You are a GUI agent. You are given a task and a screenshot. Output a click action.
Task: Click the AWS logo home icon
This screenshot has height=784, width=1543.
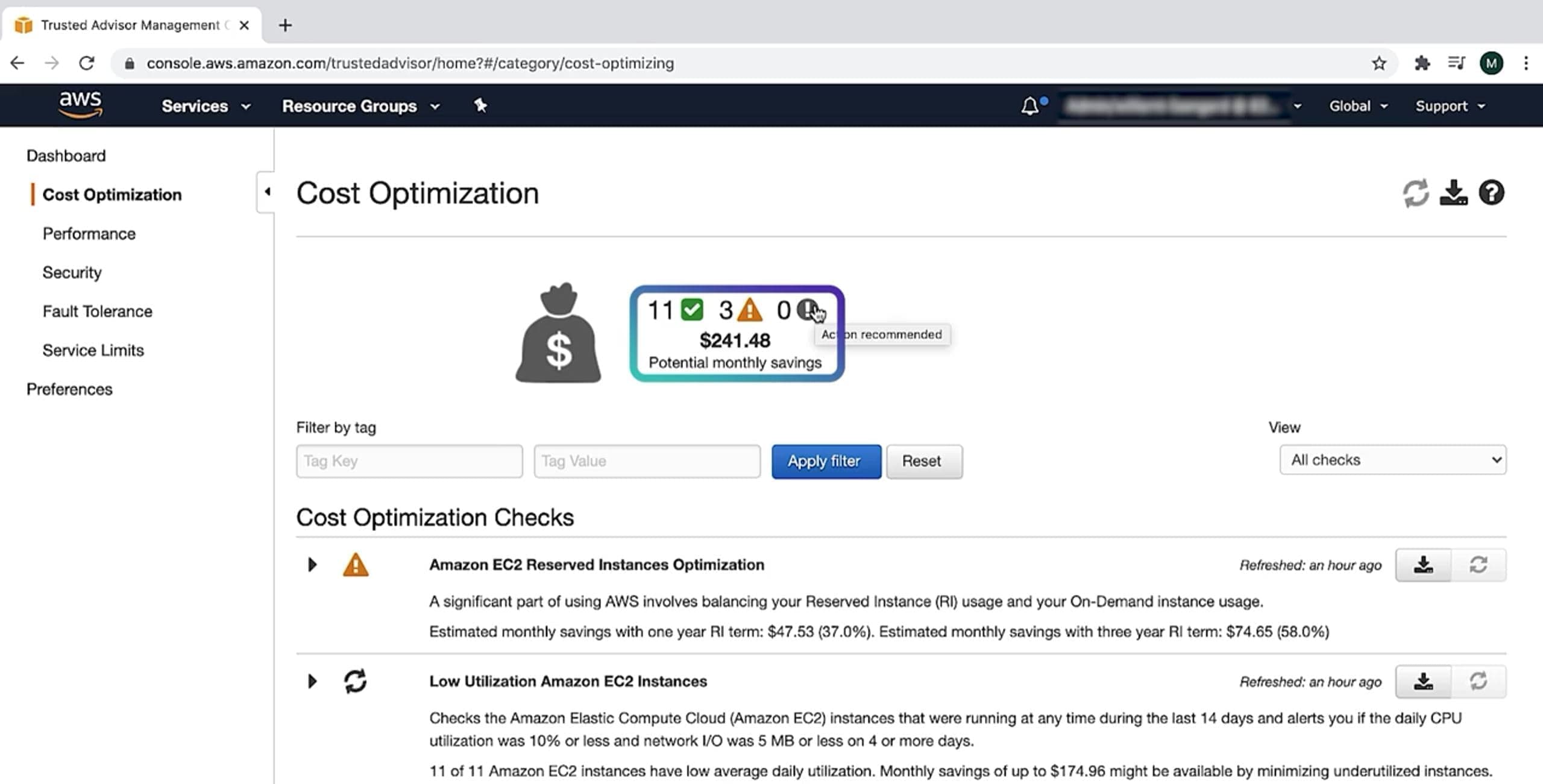point(80,105)
